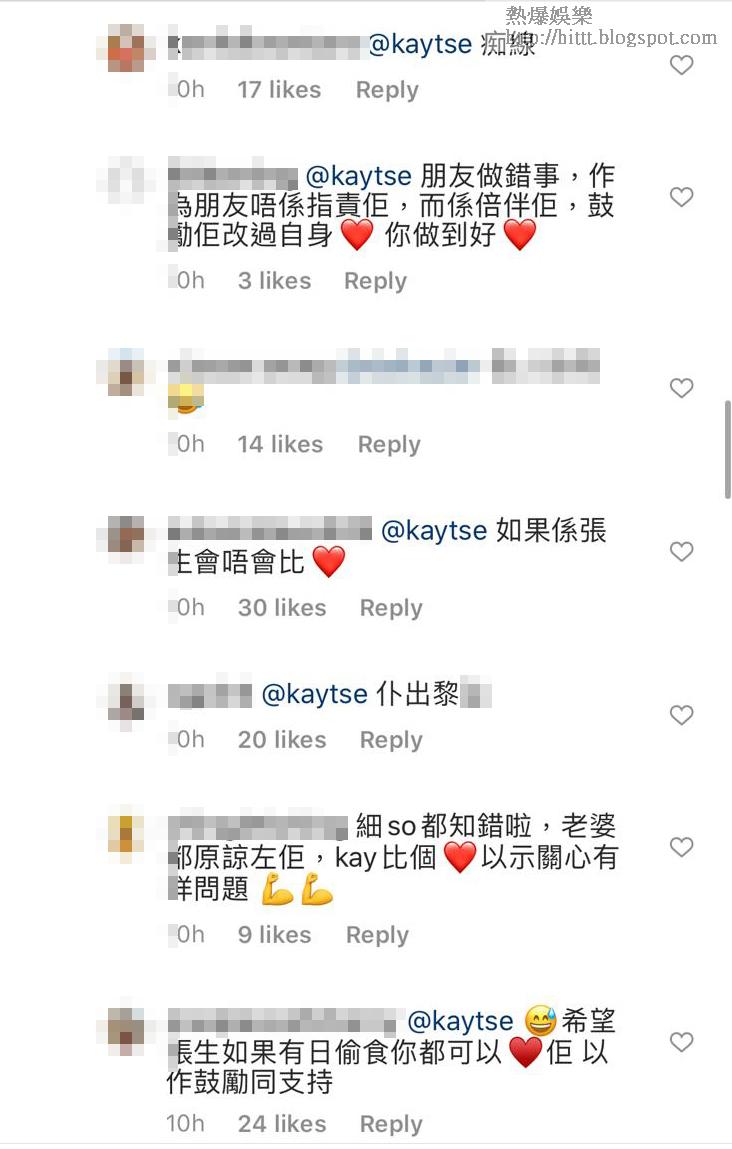Reply to the 30 likes comment

pos(391,608)
